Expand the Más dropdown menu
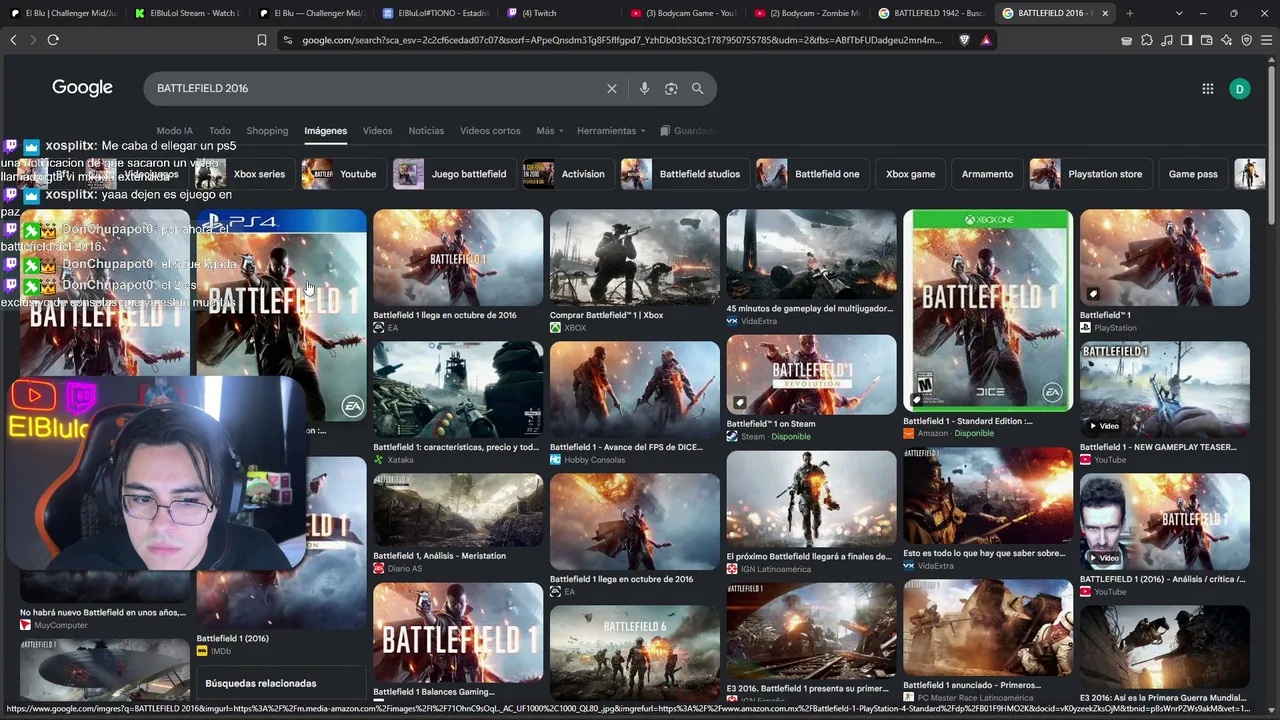Image resolution: width=1280 pixels, height=720 pixels. pos(550,131)
